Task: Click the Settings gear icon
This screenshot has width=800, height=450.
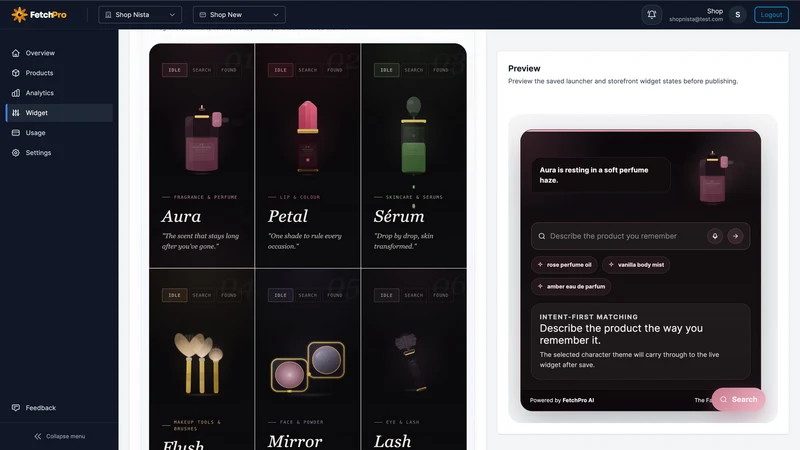Action: tap(16, 153)
